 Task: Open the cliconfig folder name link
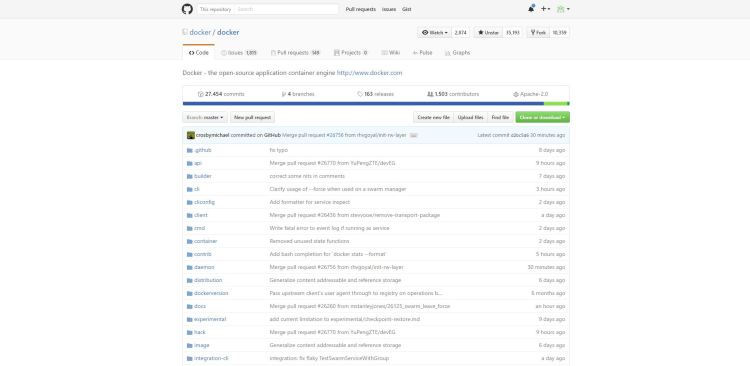tap(204, 202)
